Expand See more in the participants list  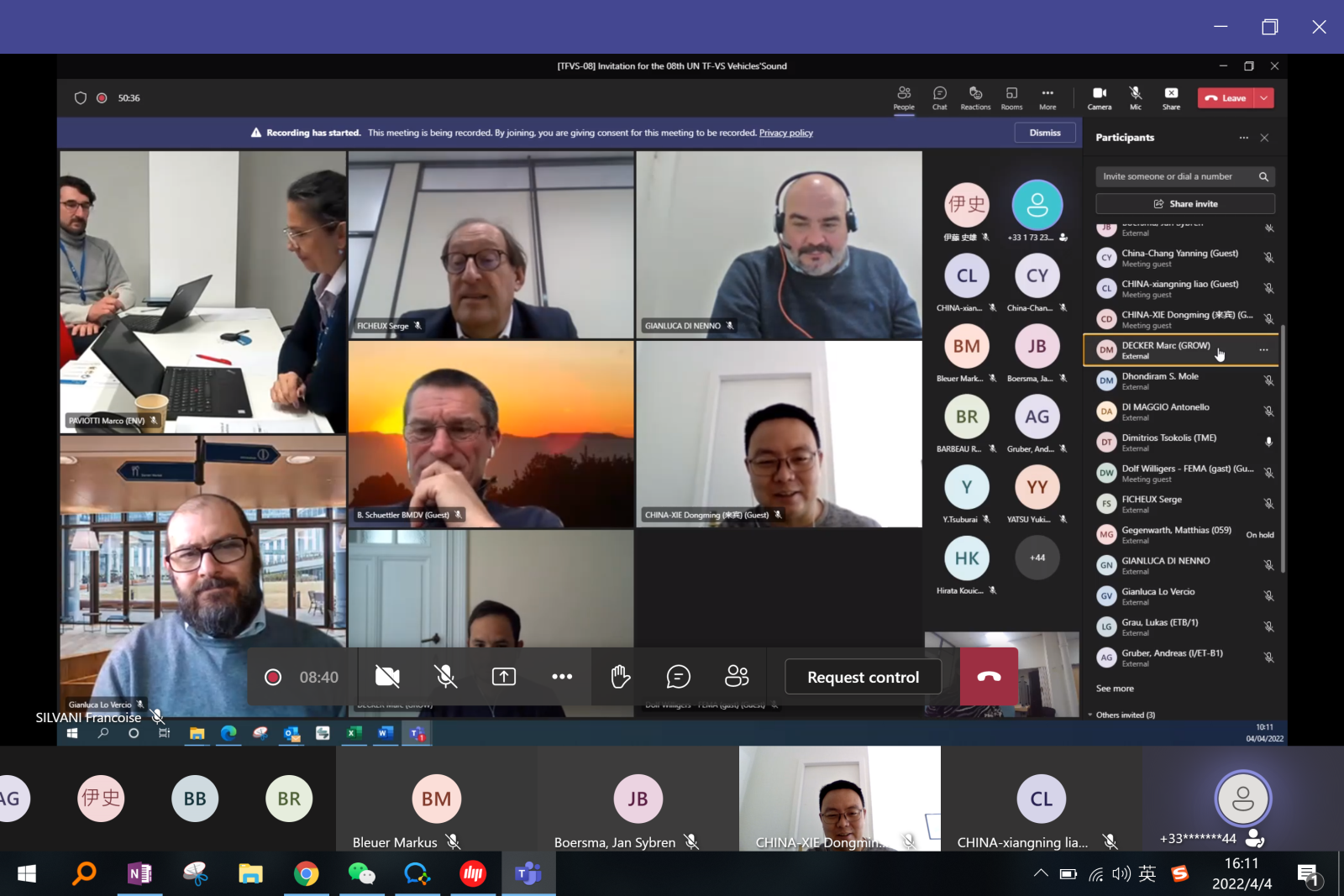tap(1115, 689)
